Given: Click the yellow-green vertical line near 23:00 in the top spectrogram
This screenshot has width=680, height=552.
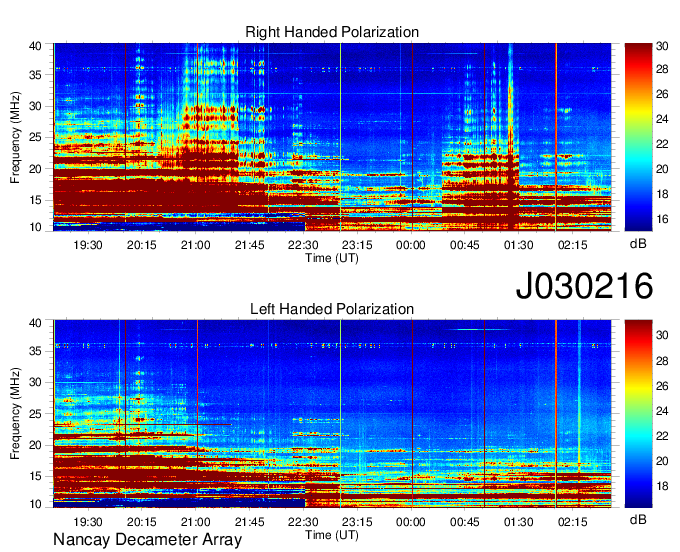Looking at the screenshot, I should pos(340,137).
